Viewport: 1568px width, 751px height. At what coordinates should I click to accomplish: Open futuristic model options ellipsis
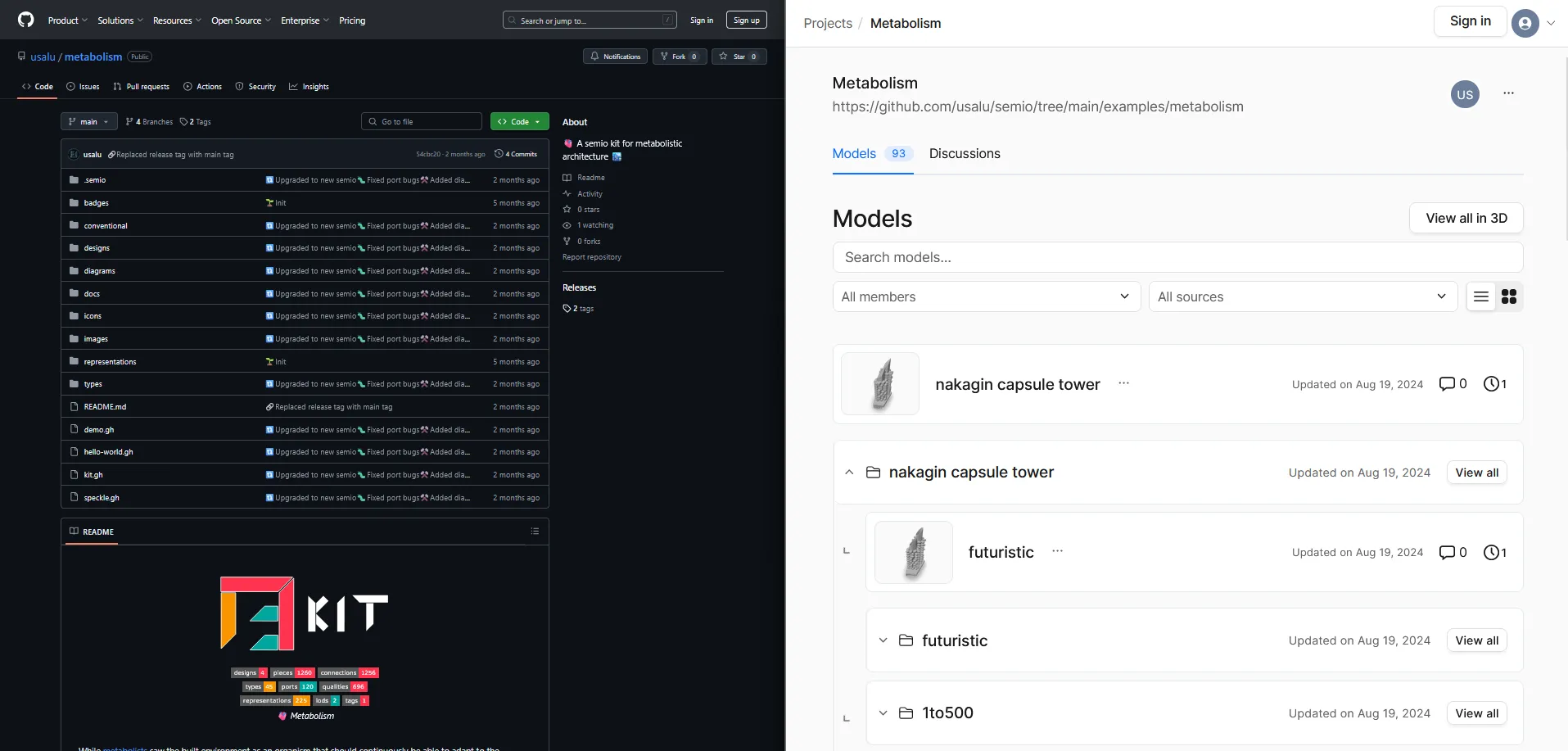pos(1057,551)
